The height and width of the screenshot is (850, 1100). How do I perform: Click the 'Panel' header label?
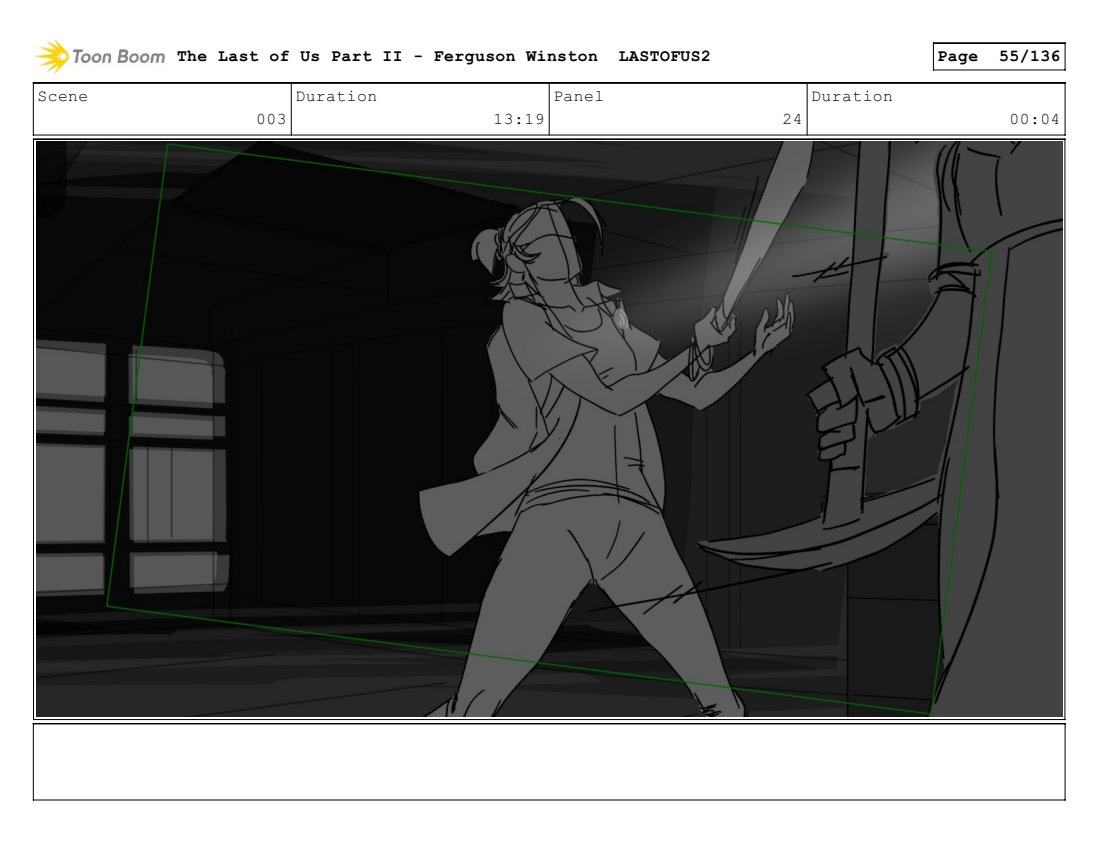pos(578,96)
